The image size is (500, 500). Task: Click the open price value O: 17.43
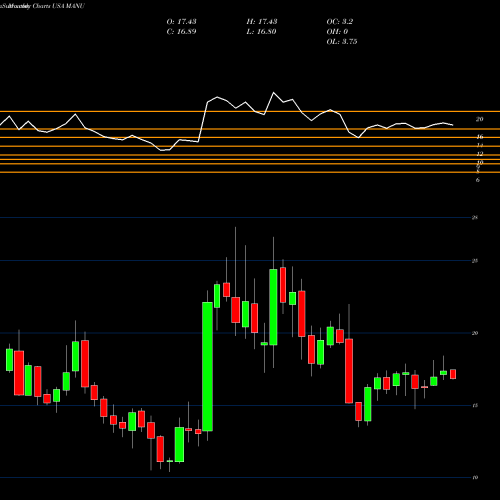tap(181, 22)
